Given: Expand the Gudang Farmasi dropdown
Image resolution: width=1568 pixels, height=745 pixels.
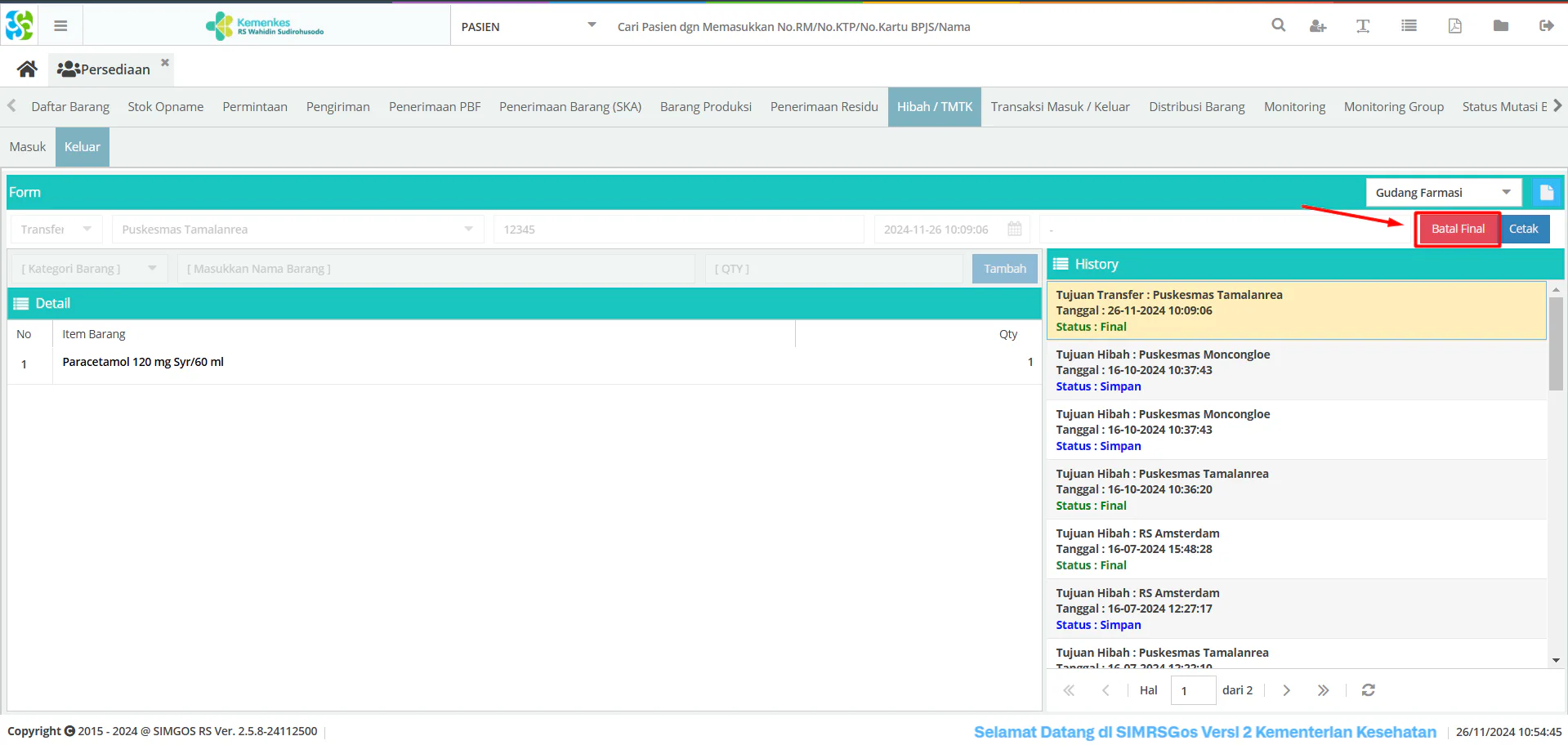Looking at the screenshot, I should pyautogui.click(x=1505, y=193).
